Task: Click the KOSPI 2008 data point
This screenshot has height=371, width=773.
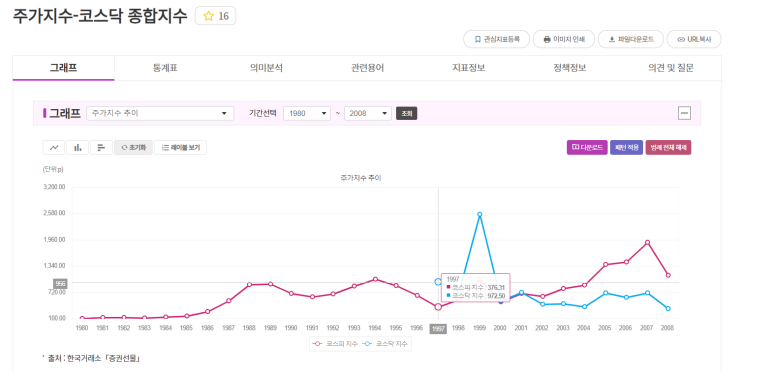Action: click(668, 275)
